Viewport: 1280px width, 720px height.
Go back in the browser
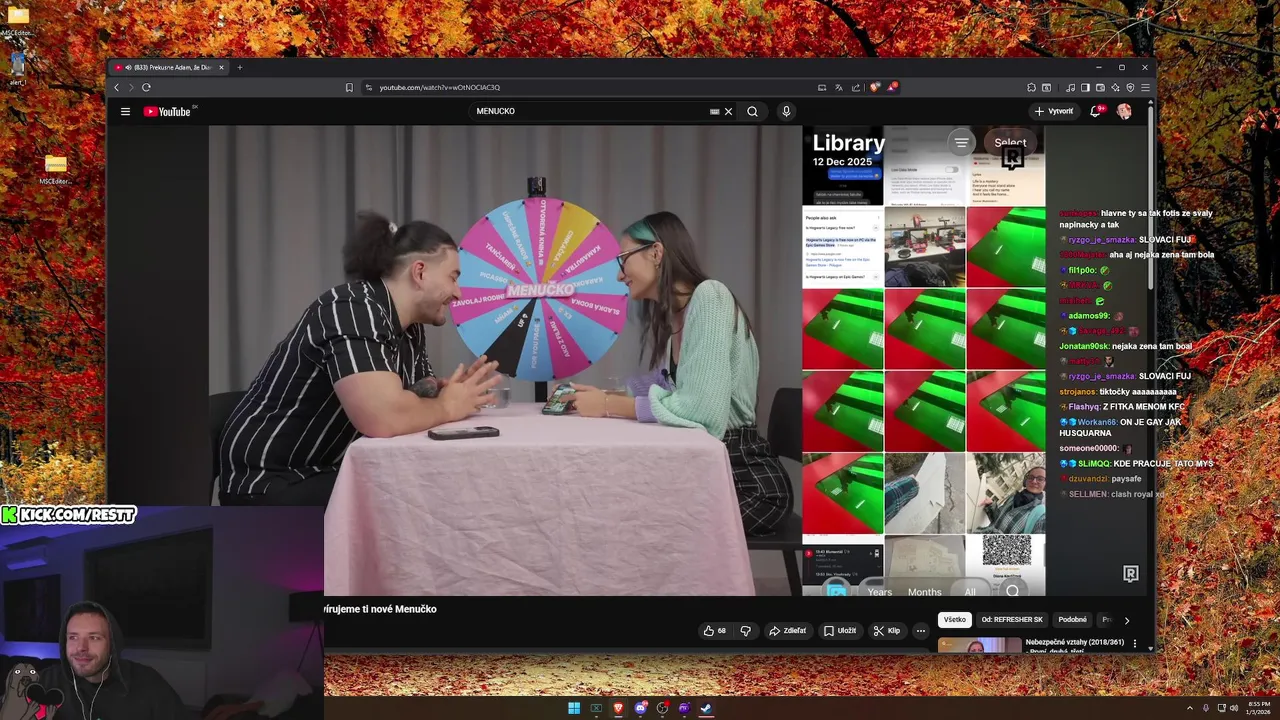(116, 87)
